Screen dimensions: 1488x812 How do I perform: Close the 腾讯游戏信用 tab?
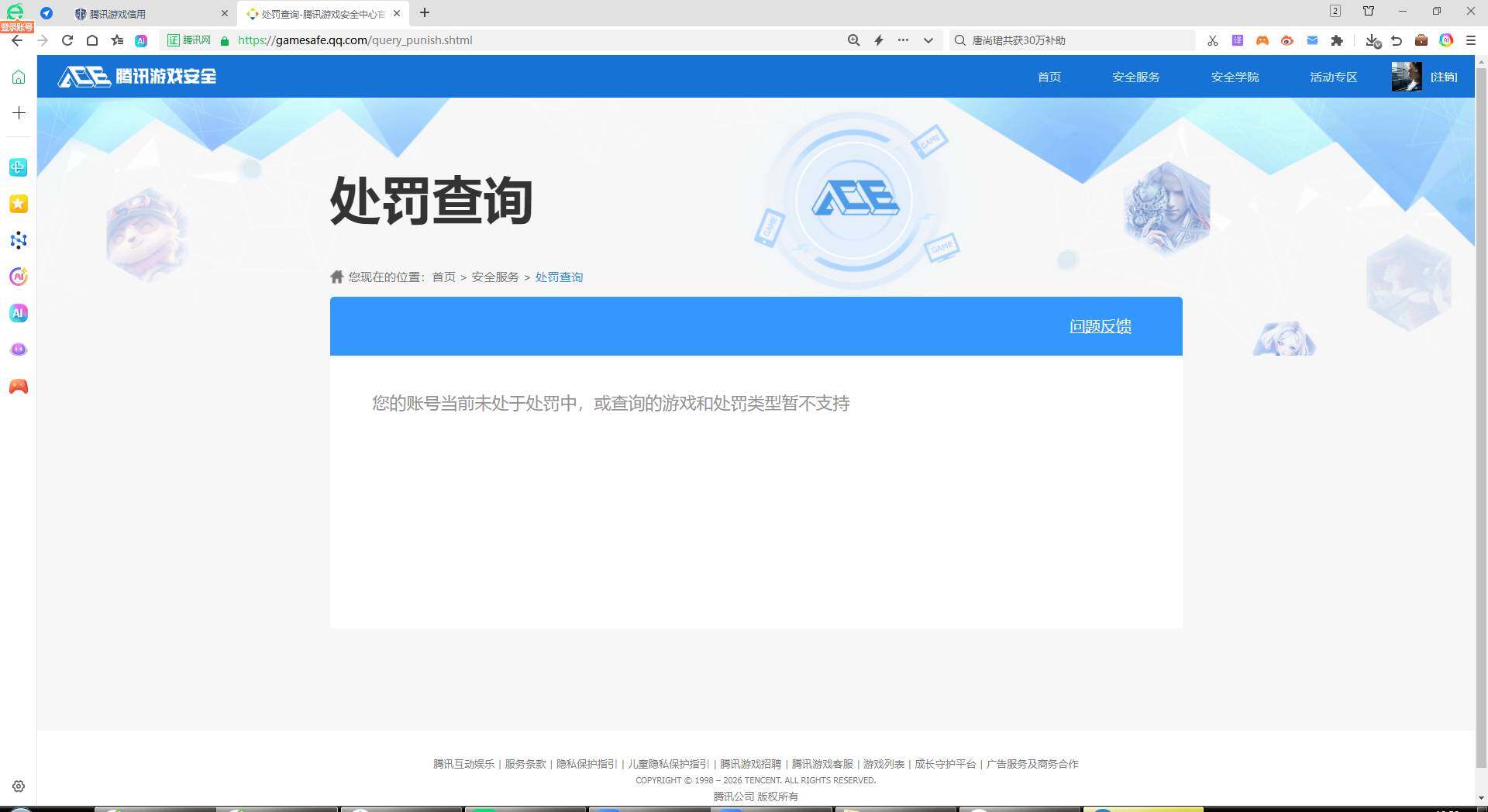coord(225,13)
